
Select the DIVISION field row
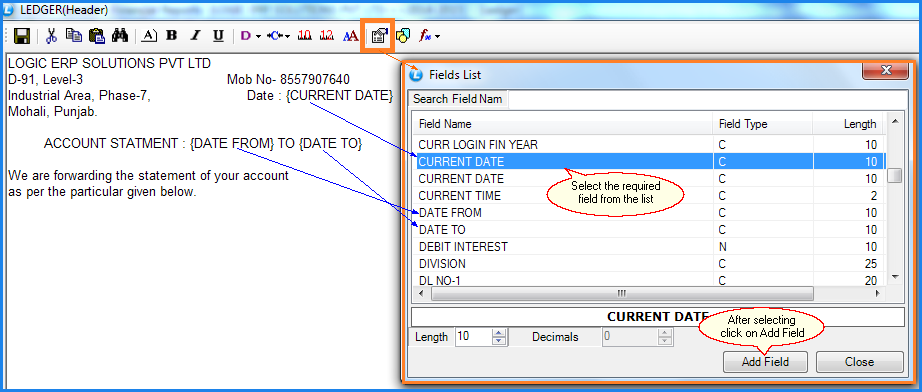click(x=650, y=263)
